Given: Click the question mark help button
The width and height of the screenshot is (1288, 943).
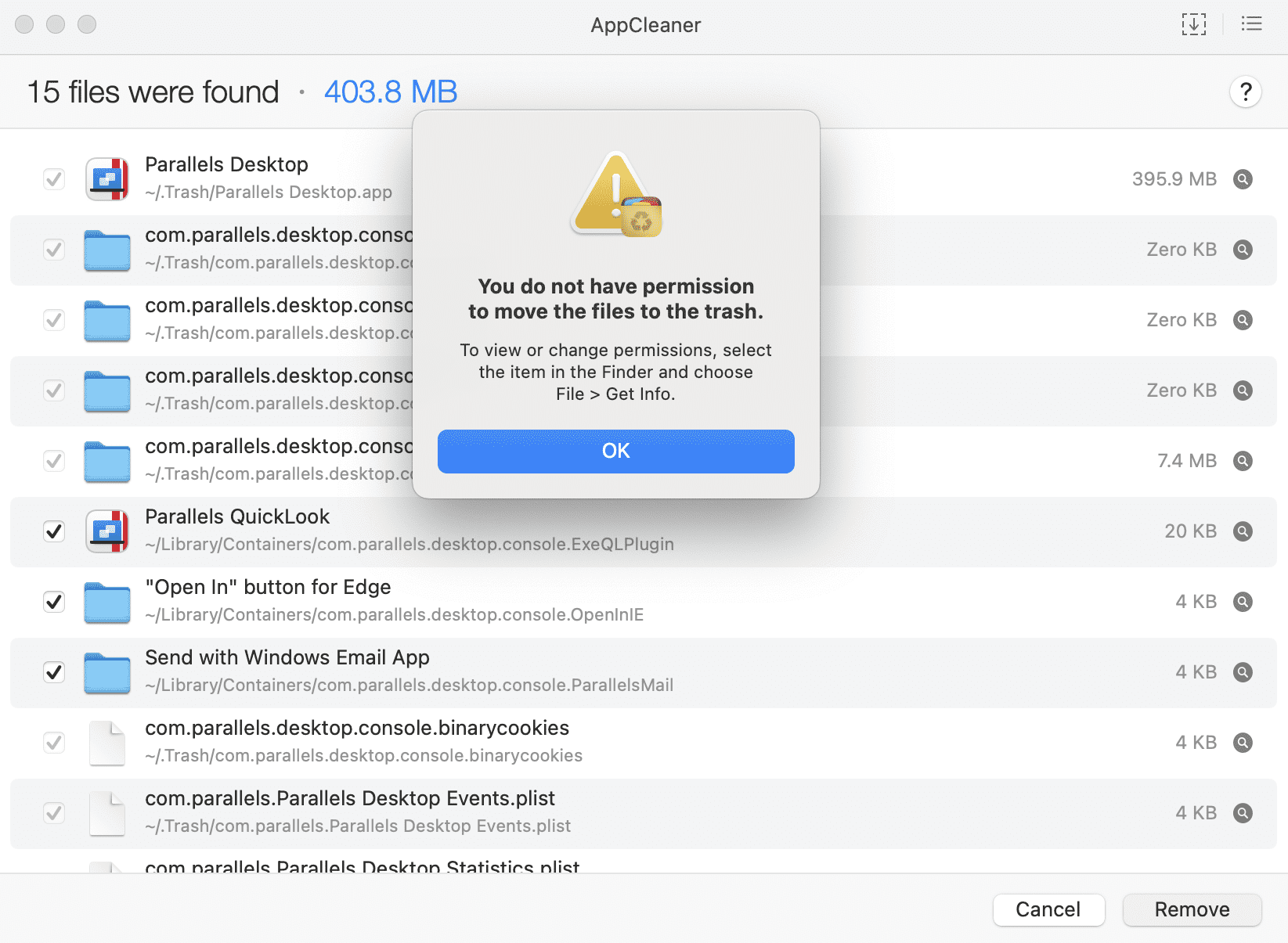Looking at the screenshot, I should [x=1246, y=92].
